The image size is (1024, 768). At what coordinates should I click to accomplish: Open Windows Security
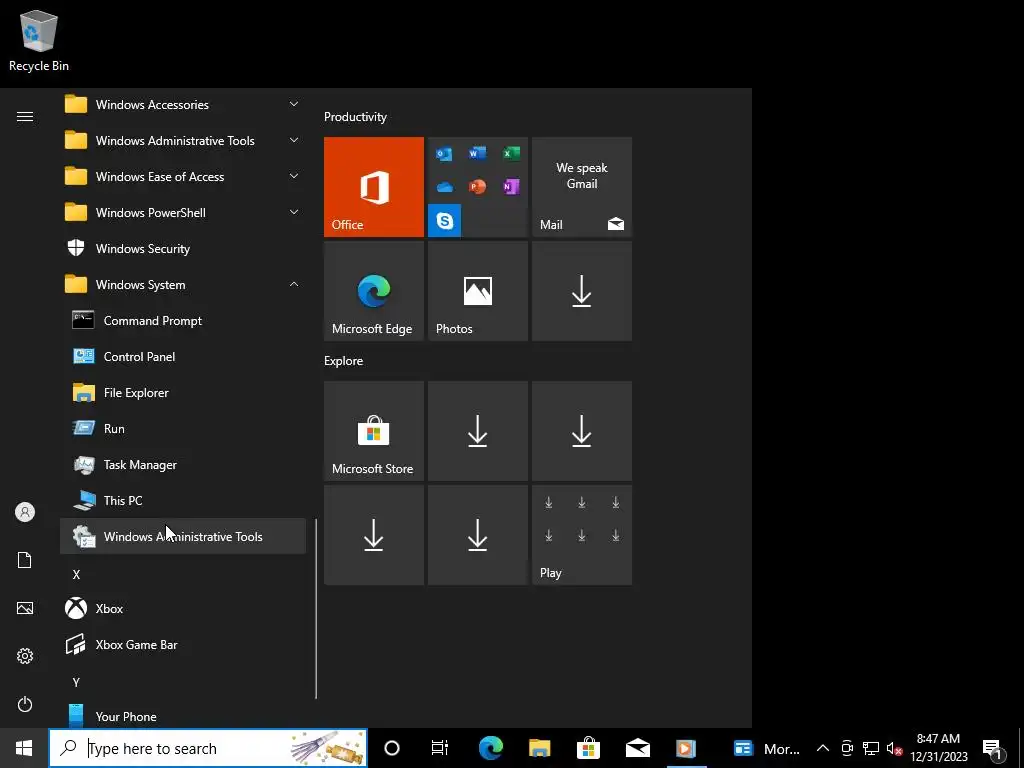[183, 249]
